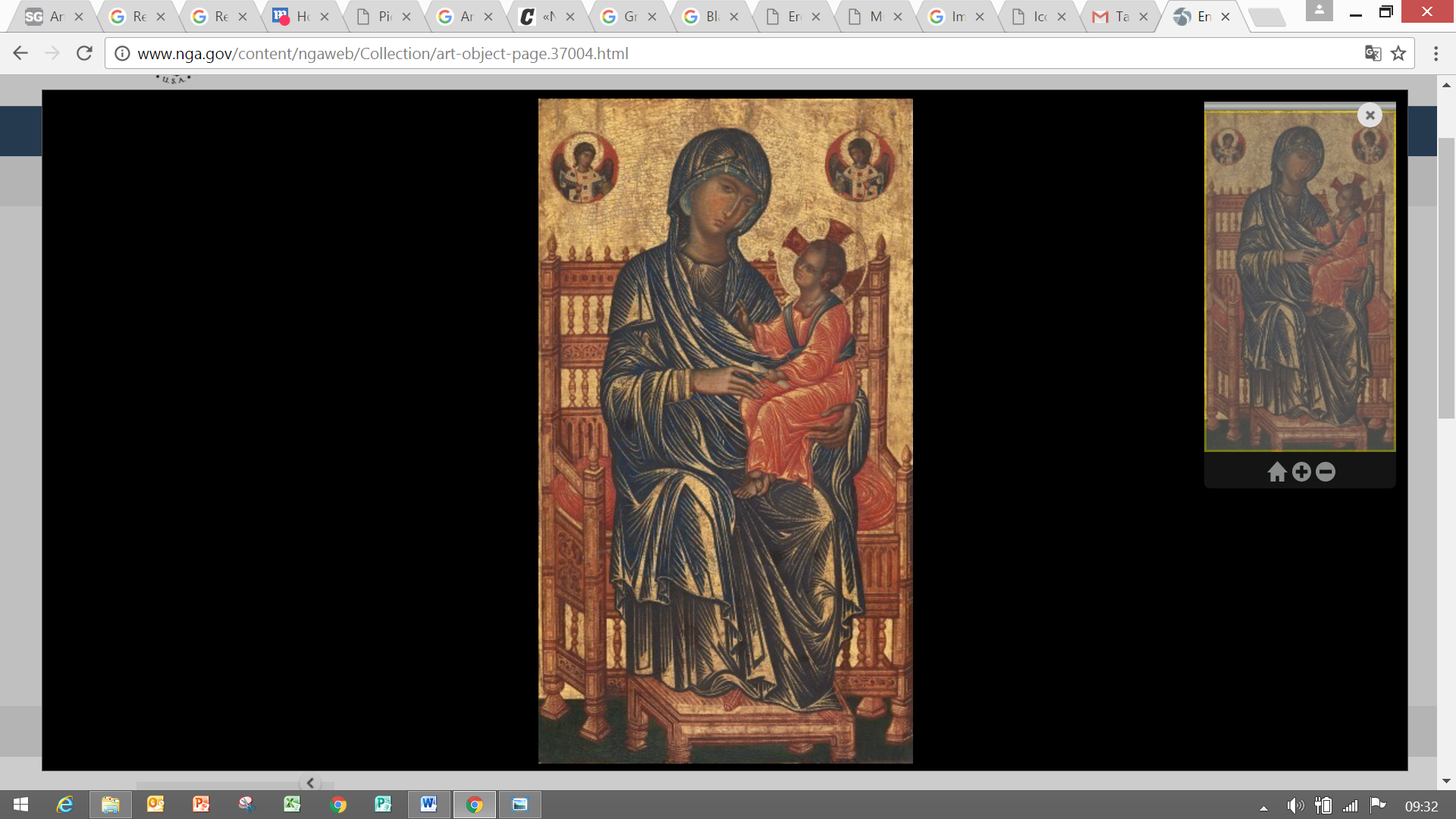Reload the nga.gov page
The image size is (1456, 819).
(x=84, y=53)
